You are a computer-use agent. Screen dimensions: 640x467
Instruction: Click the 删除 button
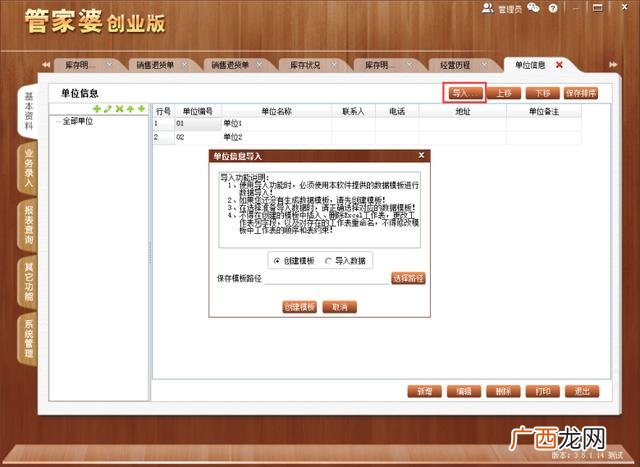(x=503, y=391)
